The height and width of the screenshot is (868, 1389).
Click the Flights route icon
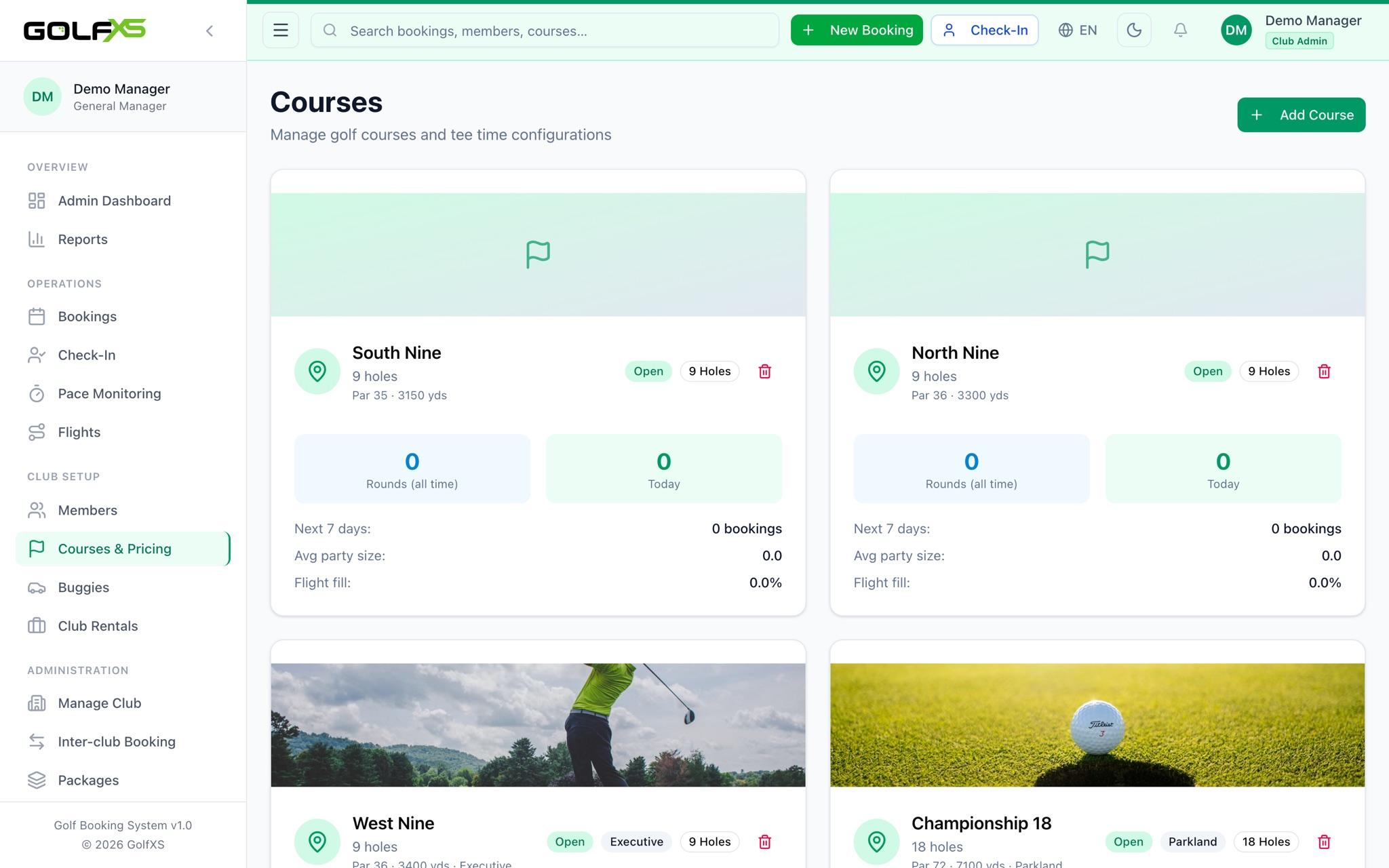[37, 433]
